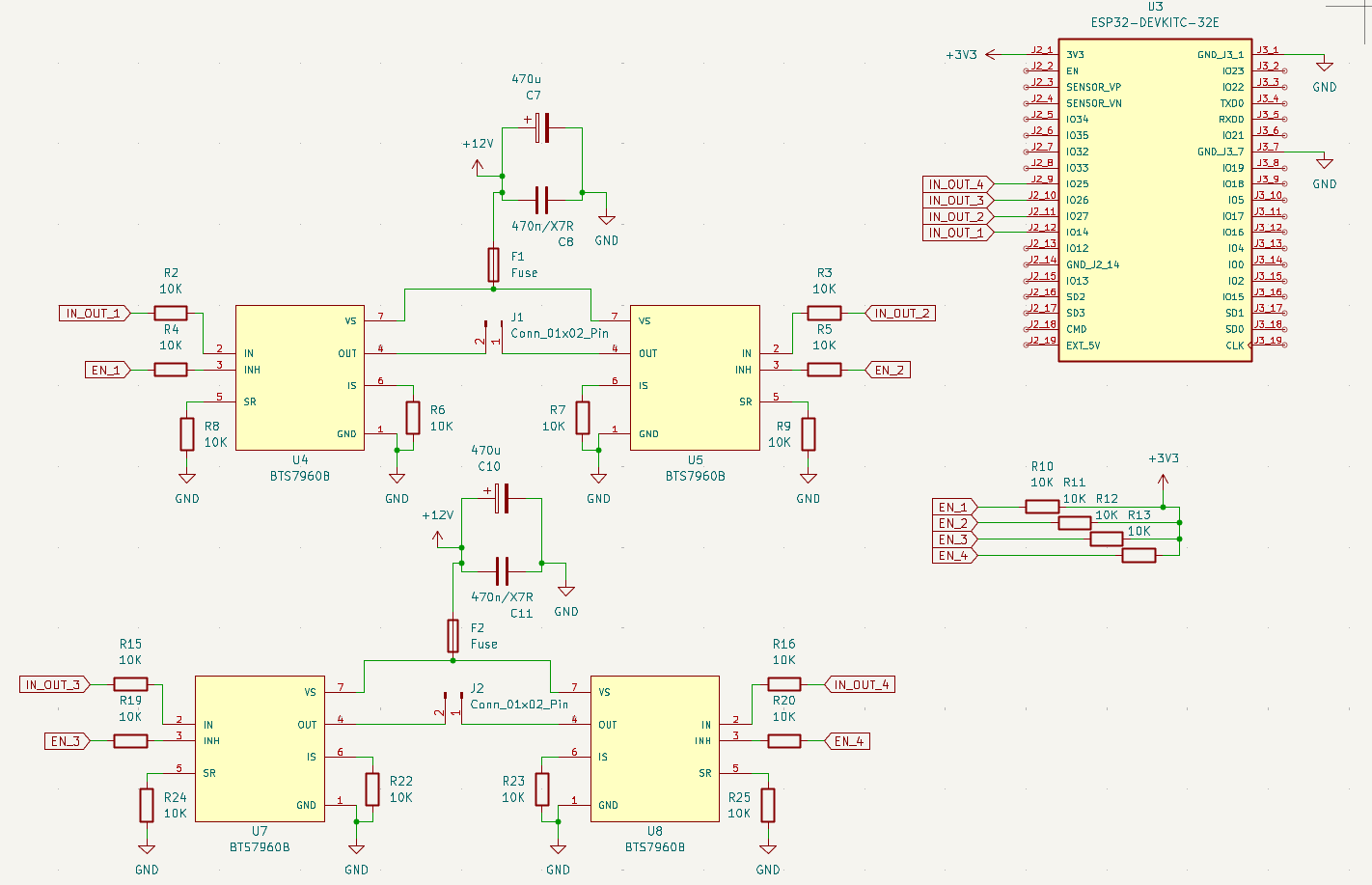Click the R25 resistor symbol
This screenshot has height=885, width=1372.
[768, 805]
